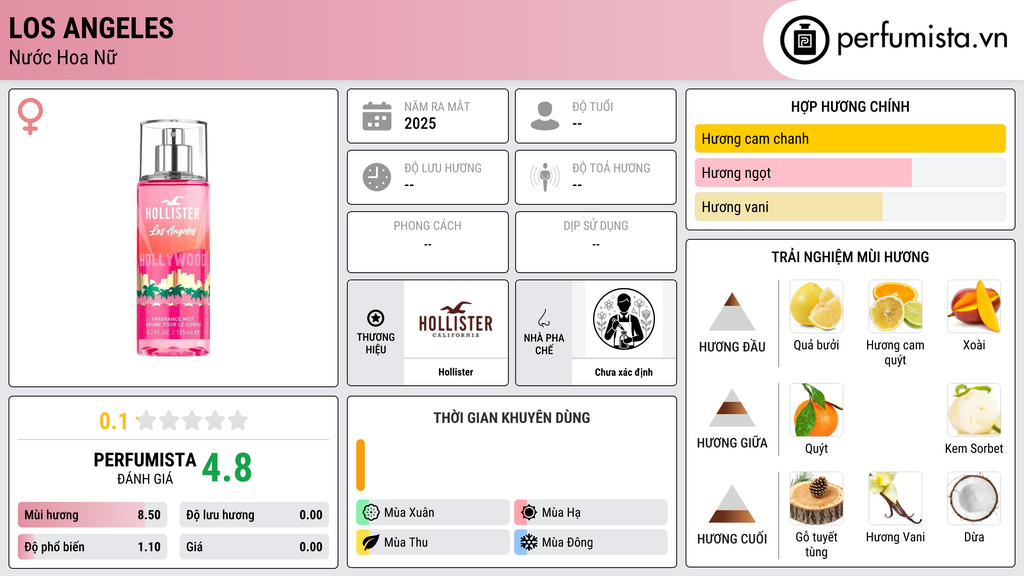1024x576 pixels.
Task: Click the person icon beside Độ tuổi
Action: point(545,116)
